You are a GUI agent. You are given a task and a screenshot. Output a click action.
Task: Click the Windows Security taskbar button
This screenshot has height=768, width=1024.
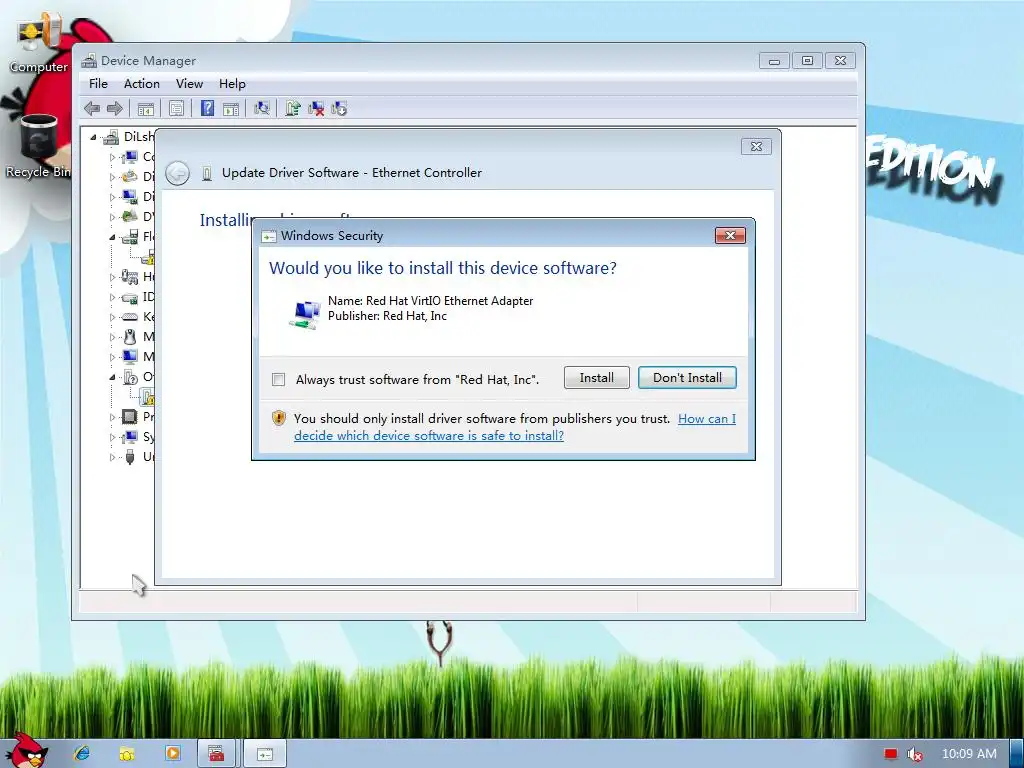click(x=264, y=754)
